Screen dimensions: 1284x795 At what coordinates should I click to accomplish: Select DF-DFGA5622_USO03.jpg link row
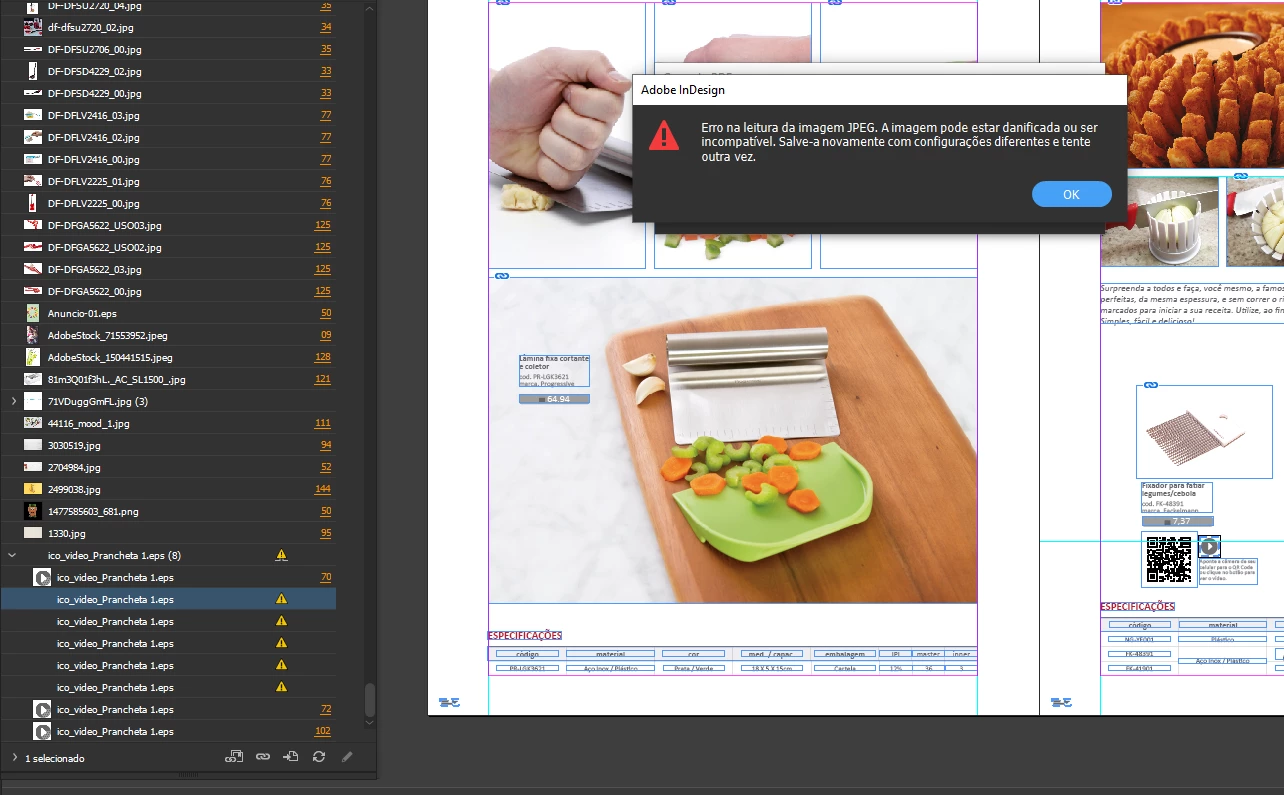[x=168, y=225]
